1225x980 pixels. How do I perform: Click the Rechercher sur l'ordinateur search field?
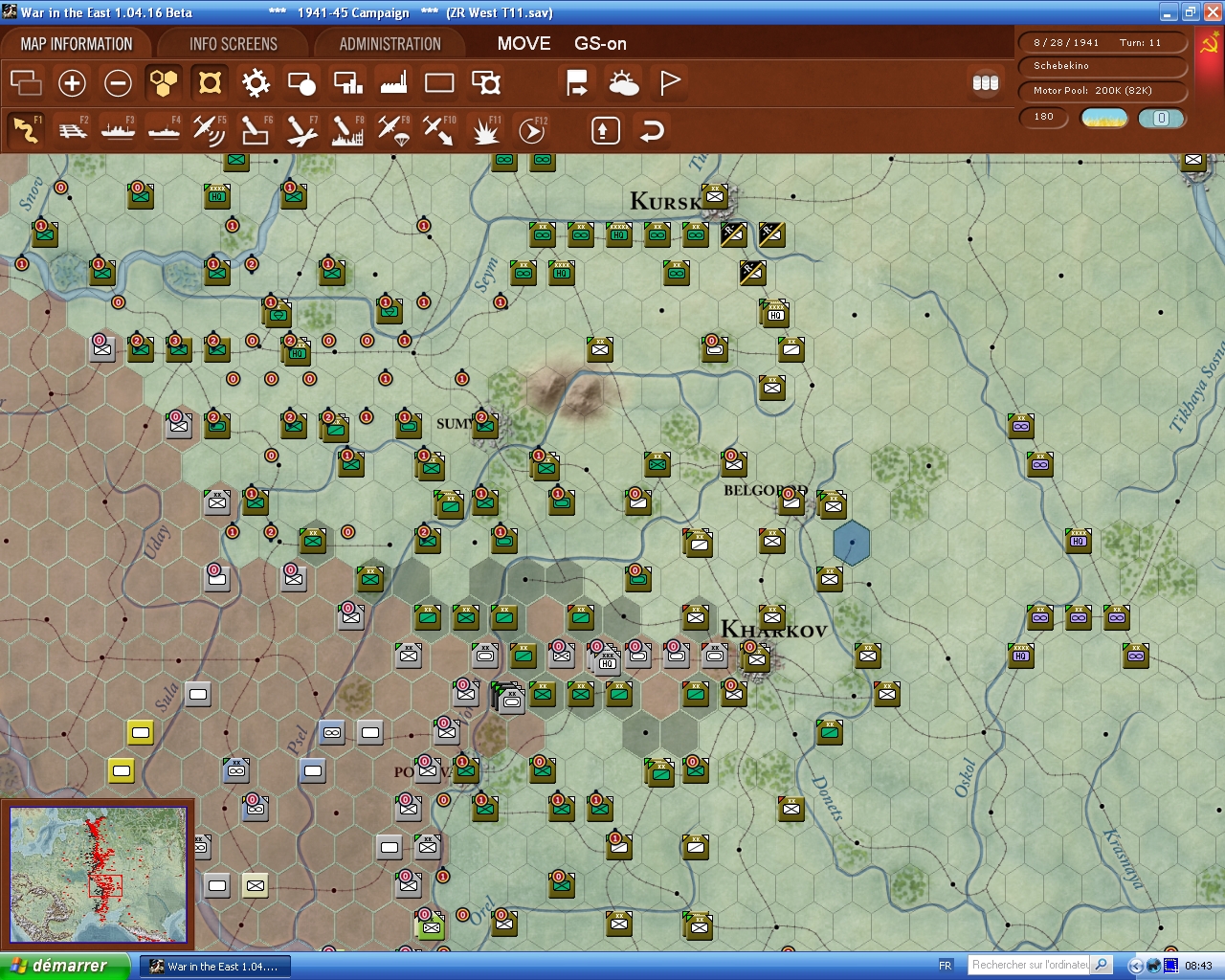[1030, 965]
